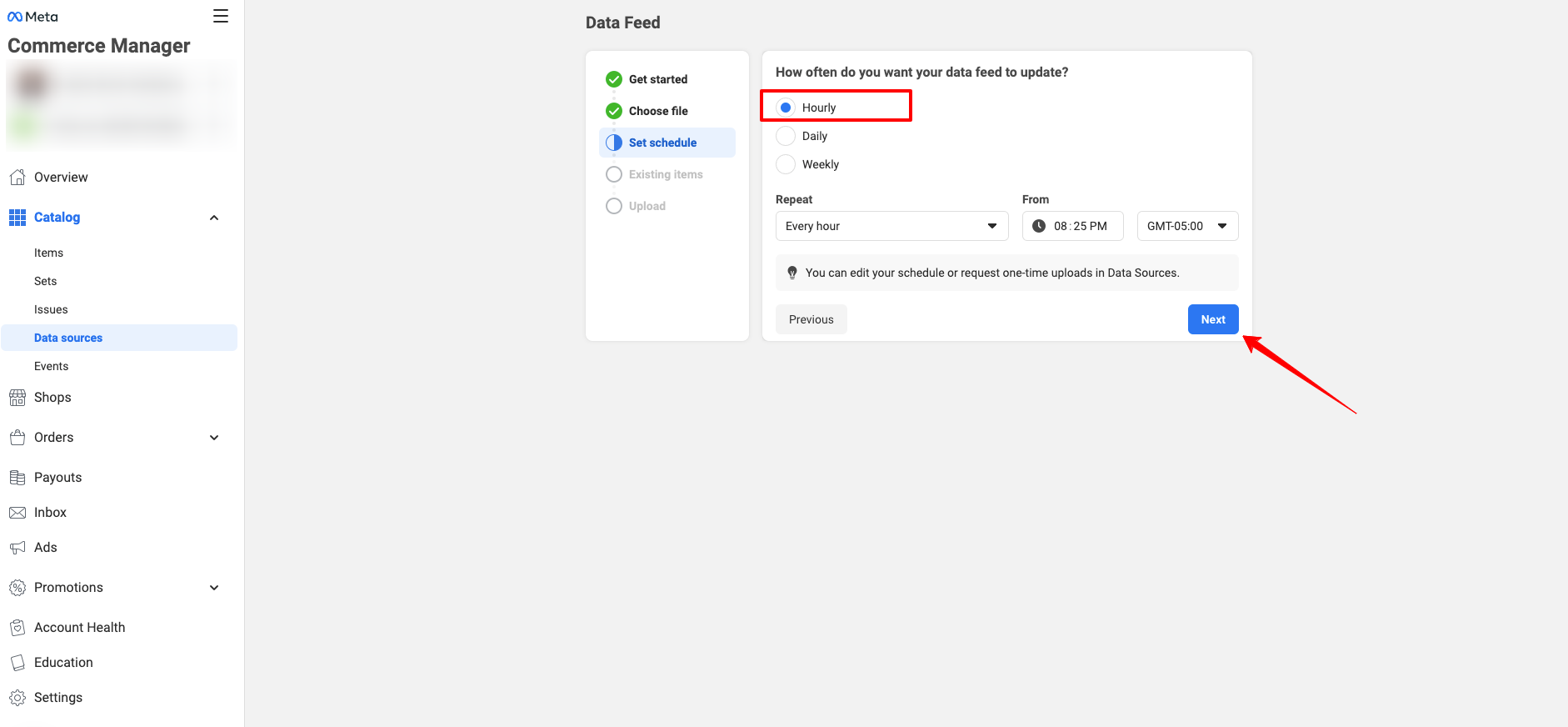Screen dimensions: 1568x727
Task: Select the Daily update option
Action: (786, 136)
